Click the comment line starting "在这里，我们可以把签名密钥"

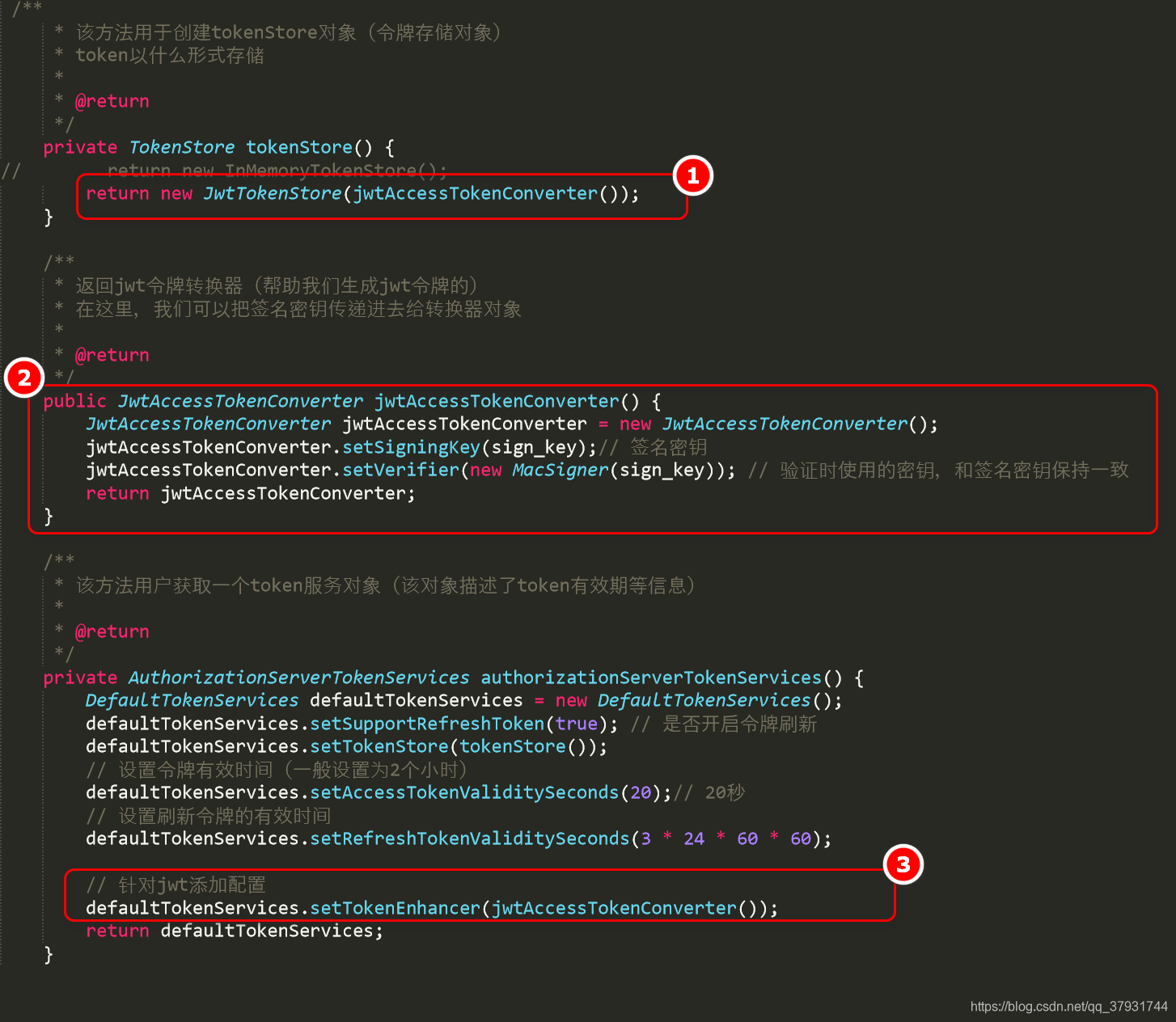(x=298, y=309)
